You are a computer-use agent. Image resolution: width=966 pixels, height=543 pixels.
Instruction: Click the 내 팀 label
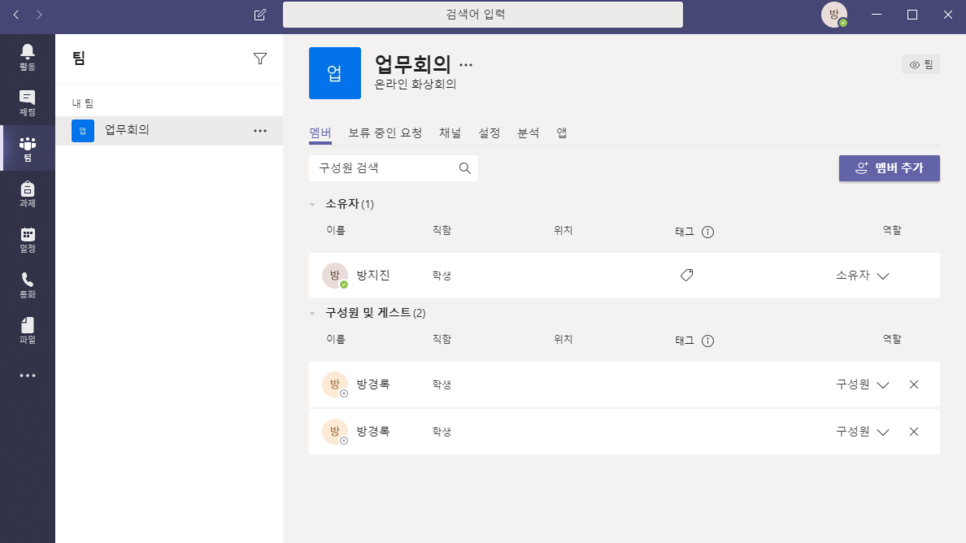point(83,104)
